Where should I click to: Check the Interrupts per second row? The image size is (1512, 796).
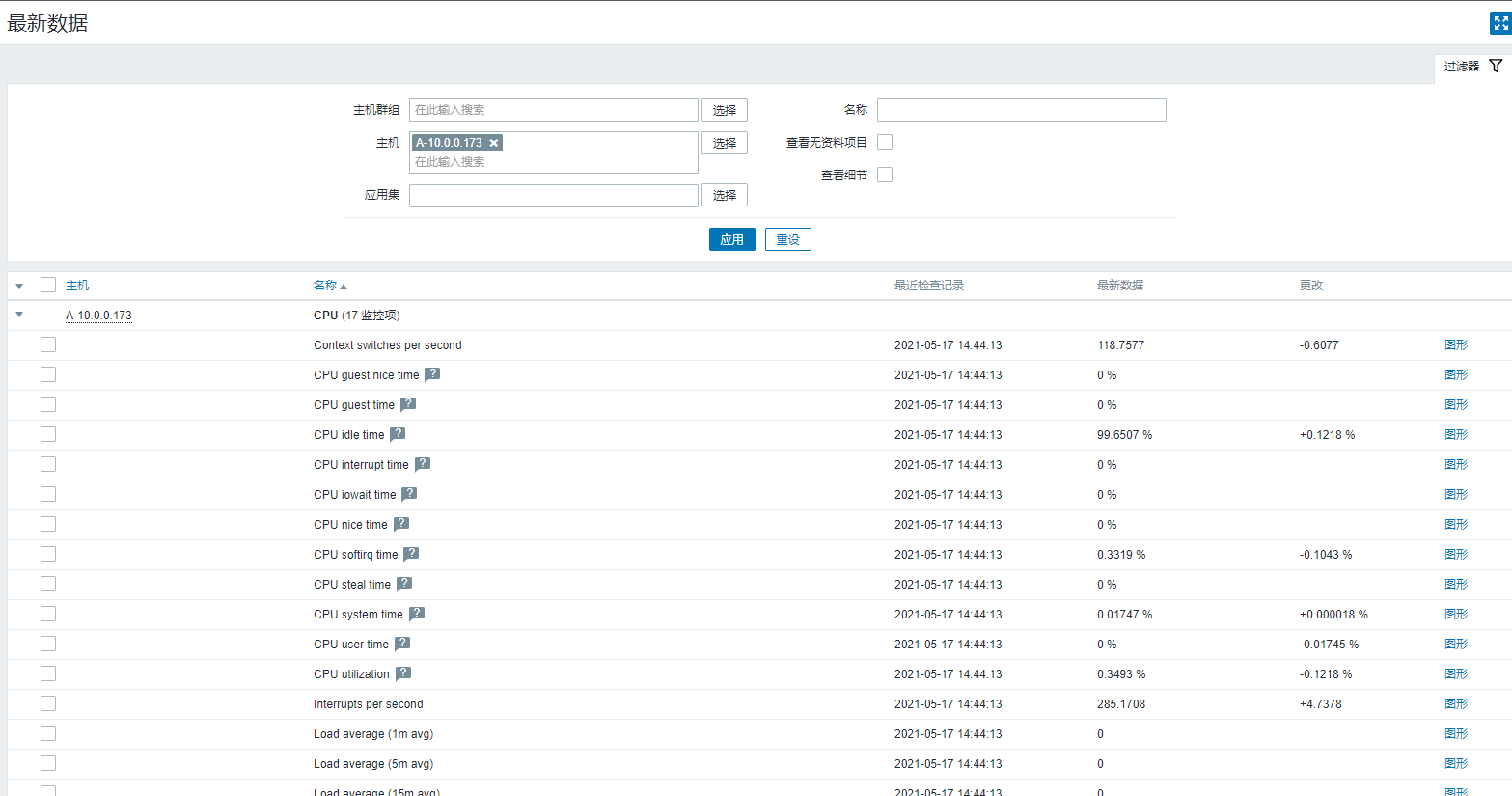(48, 703)
